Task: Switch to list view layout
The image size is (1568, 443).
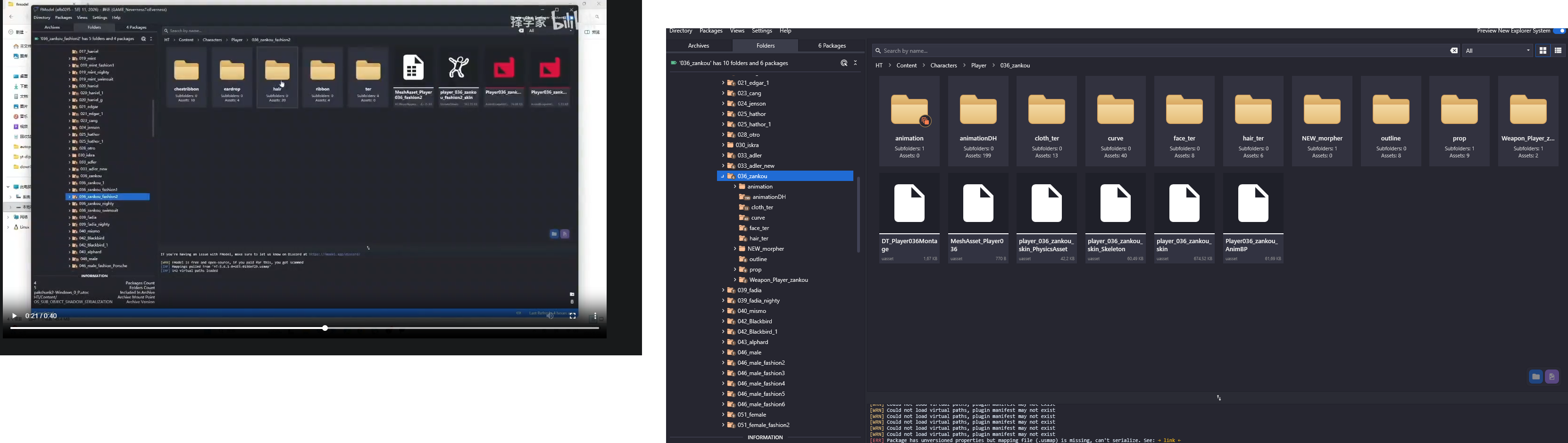Action: coord(1558,51)
